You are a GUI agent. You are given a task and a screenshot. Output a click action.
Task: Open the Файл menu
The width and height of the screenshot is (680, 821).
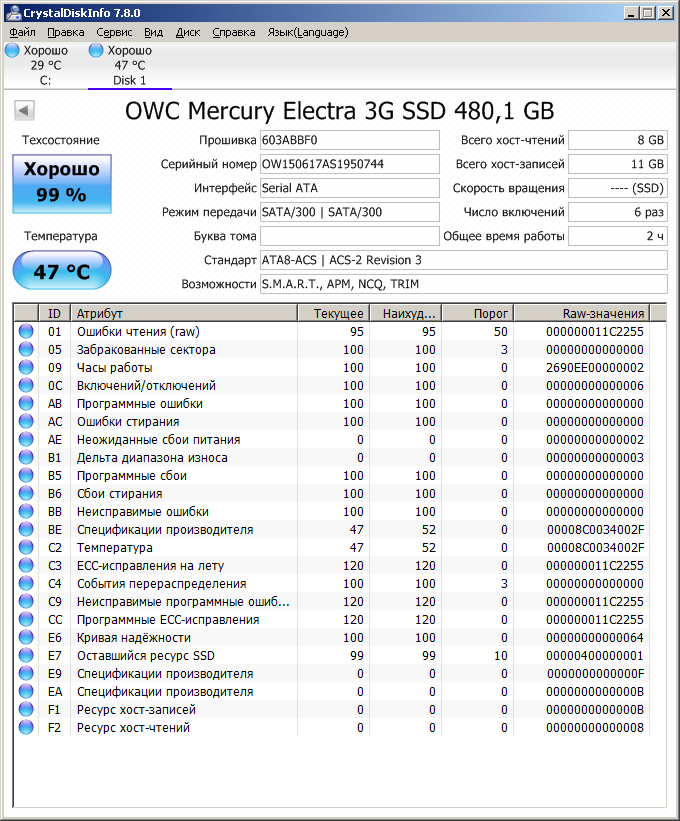pos(22,32)
